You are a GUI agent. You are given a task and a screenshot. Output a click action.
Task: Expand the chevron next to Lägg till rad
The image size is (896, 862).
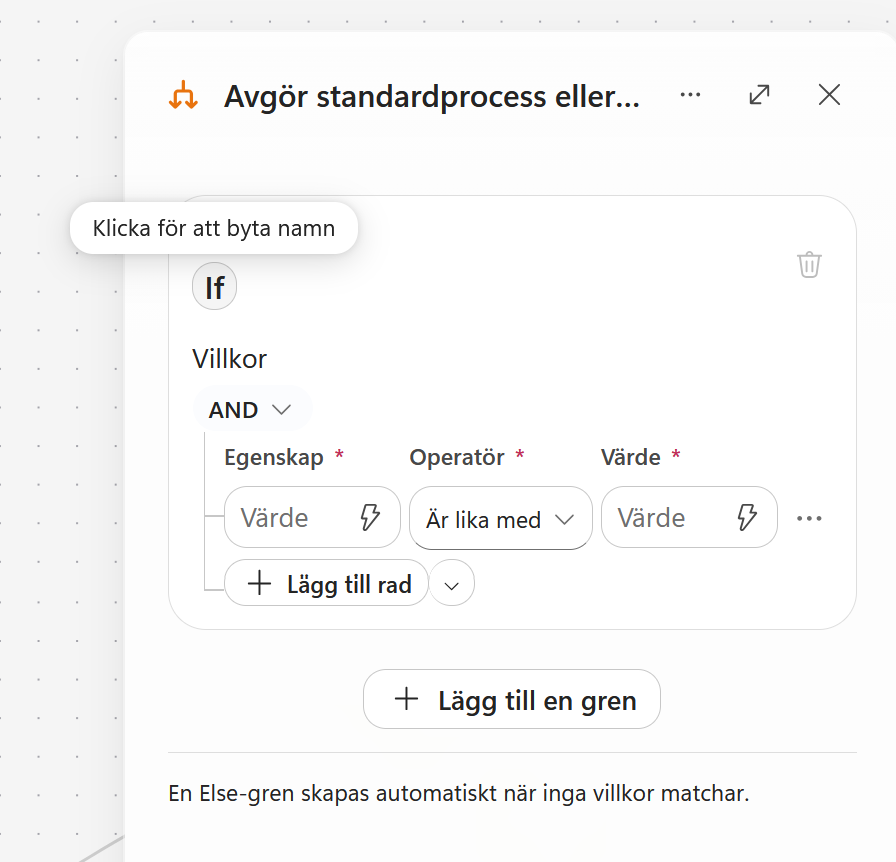pos(451,583)
